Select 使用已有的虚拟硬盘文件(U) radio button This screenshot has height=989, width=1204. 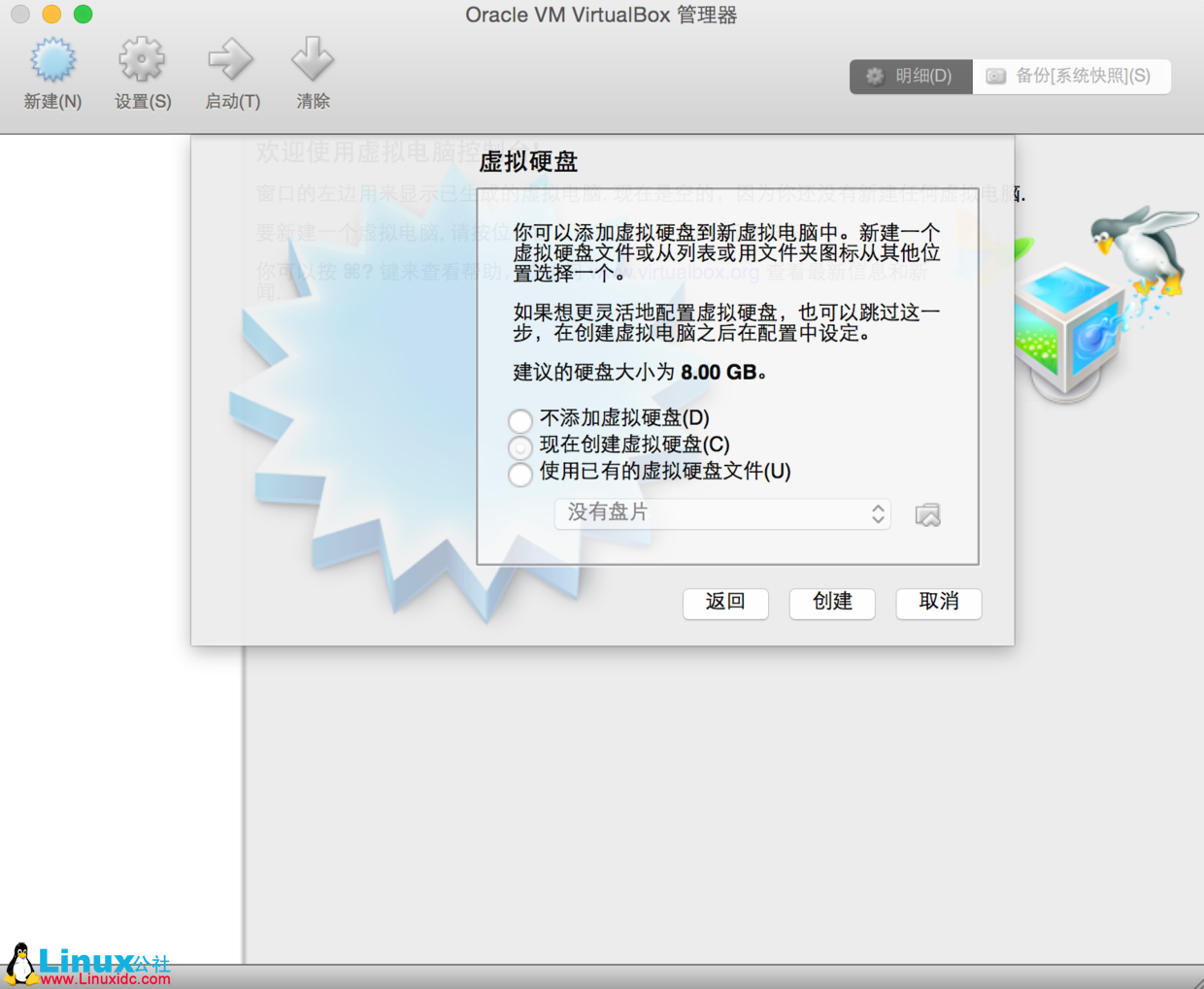pyautogui.click(x=520, y=474)
